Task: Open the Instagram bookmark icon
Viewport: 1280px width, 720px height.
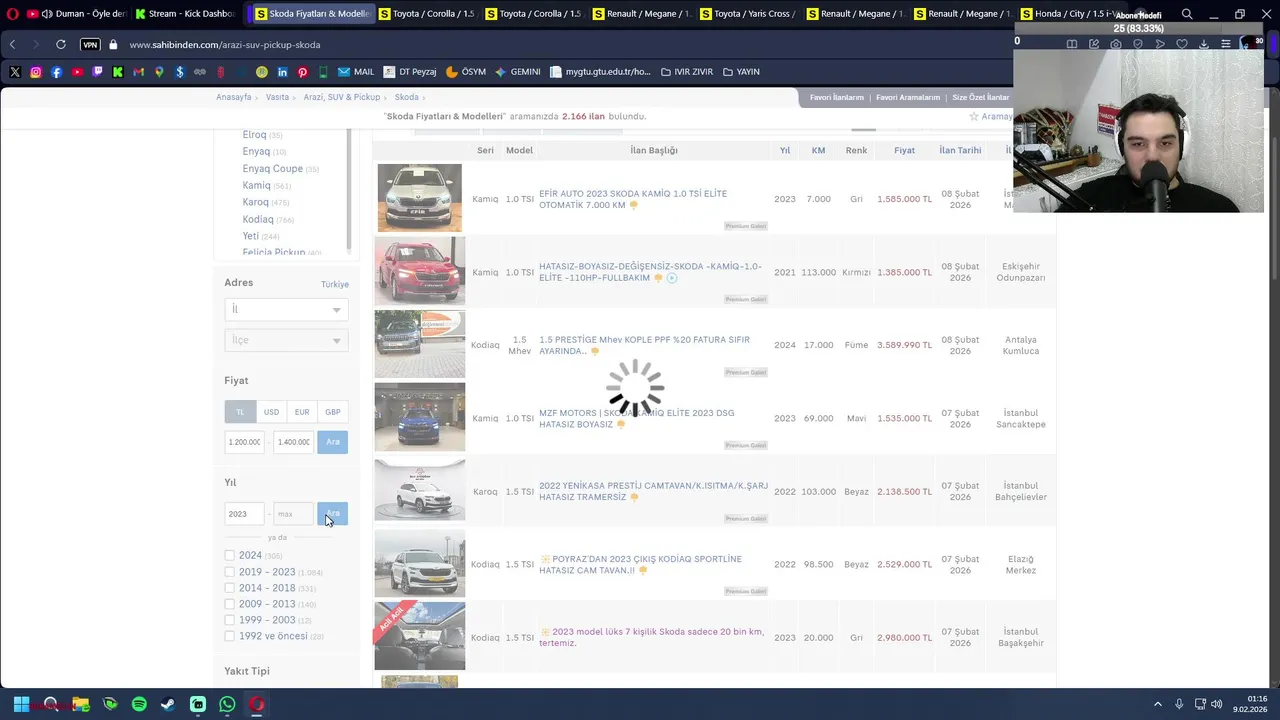Action: coord(36,72)
